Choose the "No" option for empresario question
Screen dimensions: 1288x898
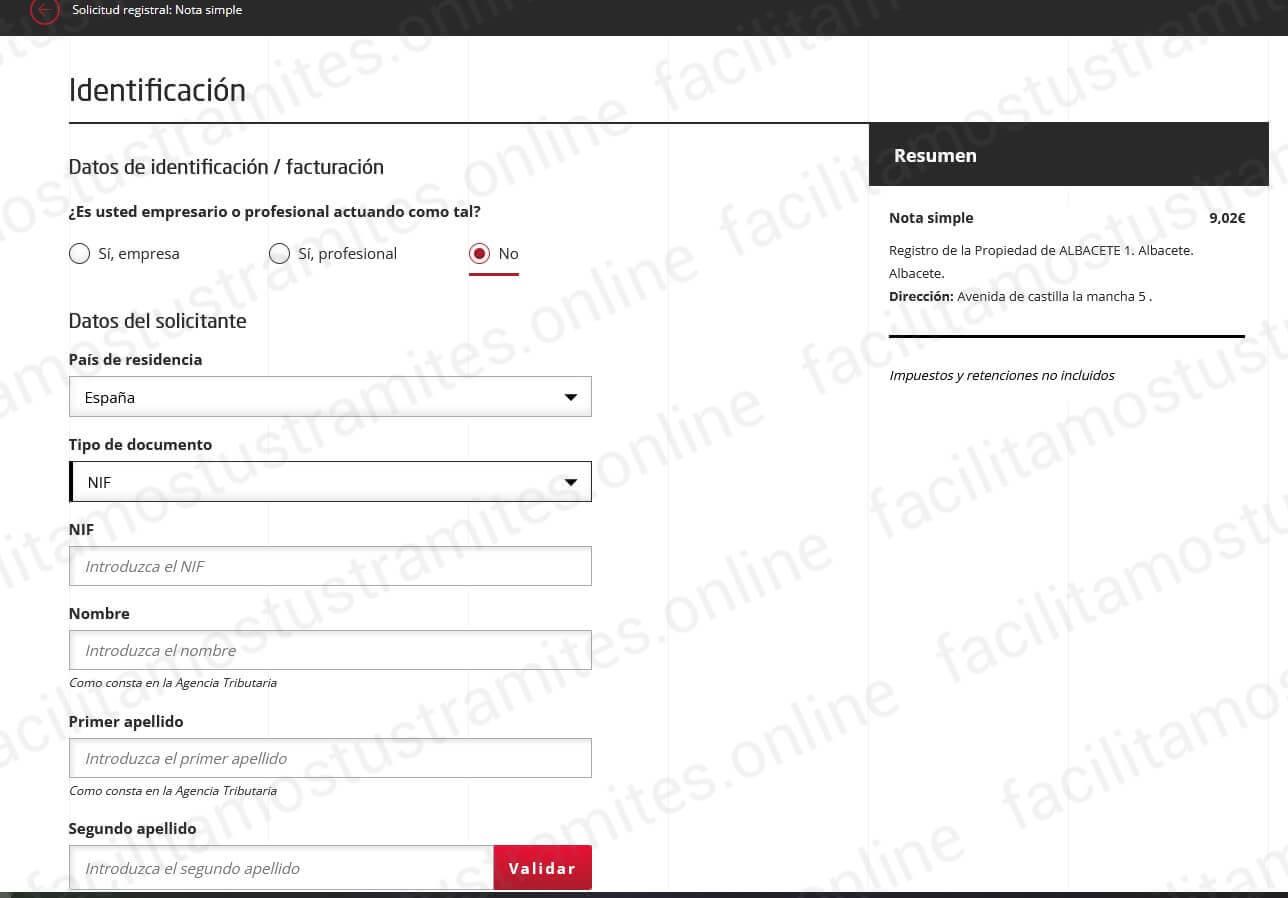(x=478, y=253)
